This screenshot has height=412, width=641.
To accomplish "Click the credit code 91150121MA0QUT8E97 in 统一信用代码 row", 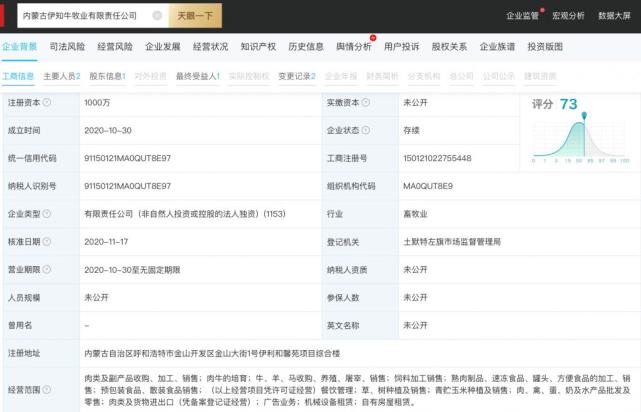I will tap(128, 158).
